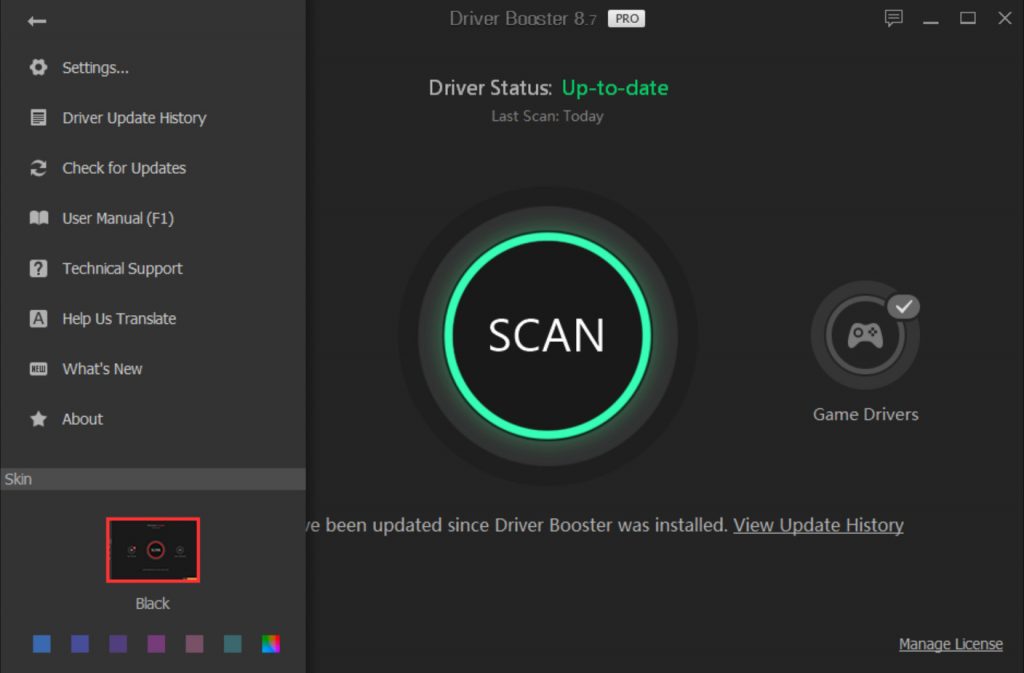Click the Manage License link

(950, 644)
